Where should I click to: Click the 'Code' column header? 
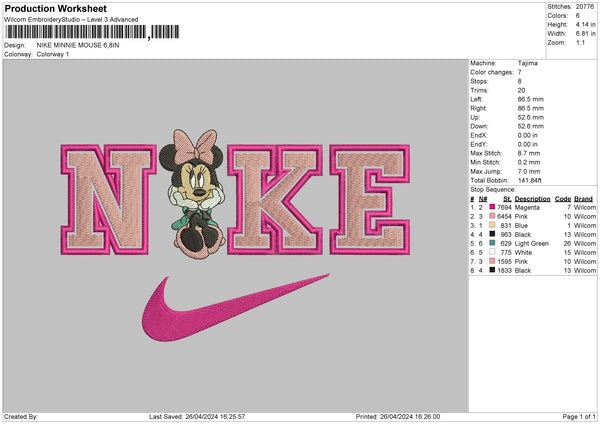coord(563,199)
